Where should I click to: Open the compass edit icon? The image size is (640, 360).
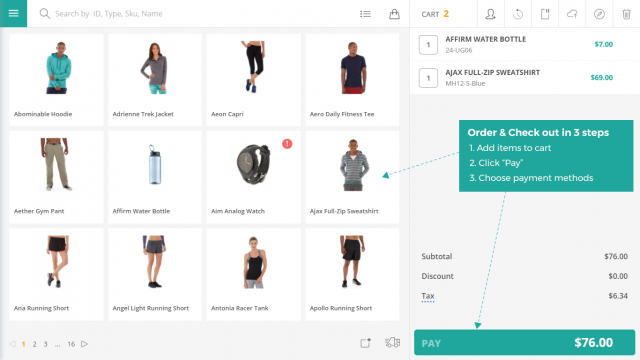pos(599,14)
